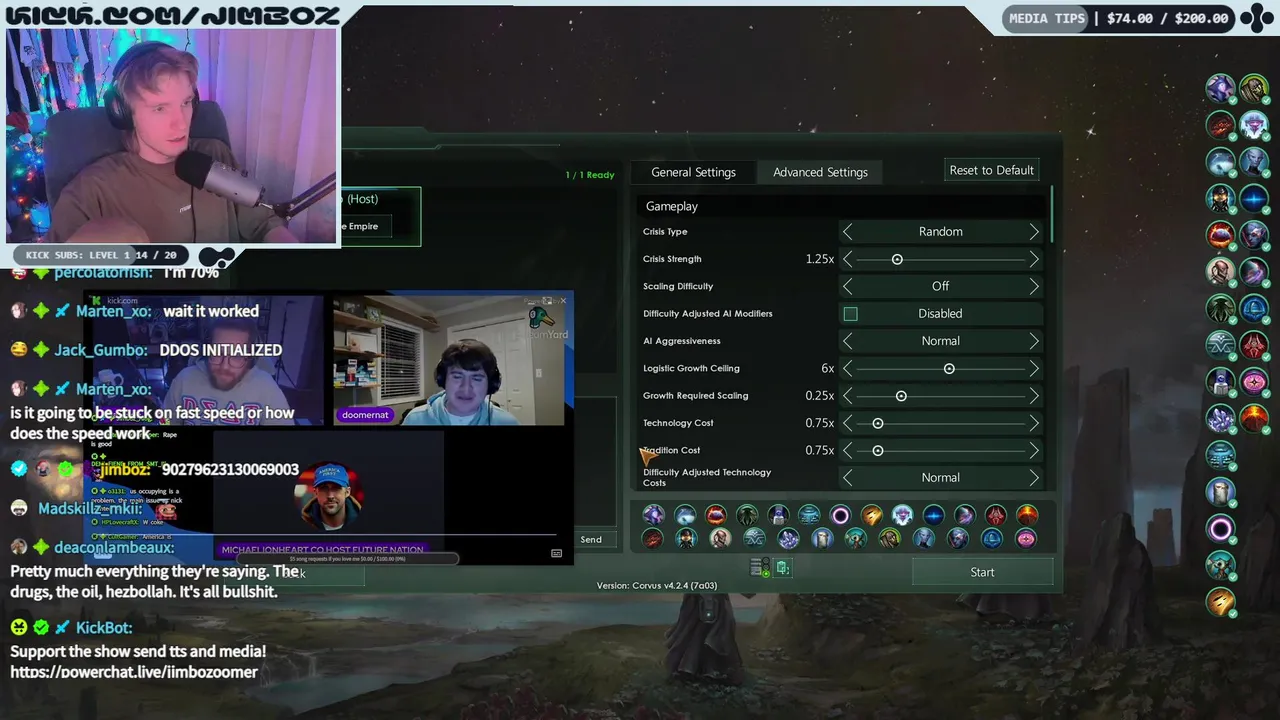
Task: Click the Start game button
Action: point(982,572)
